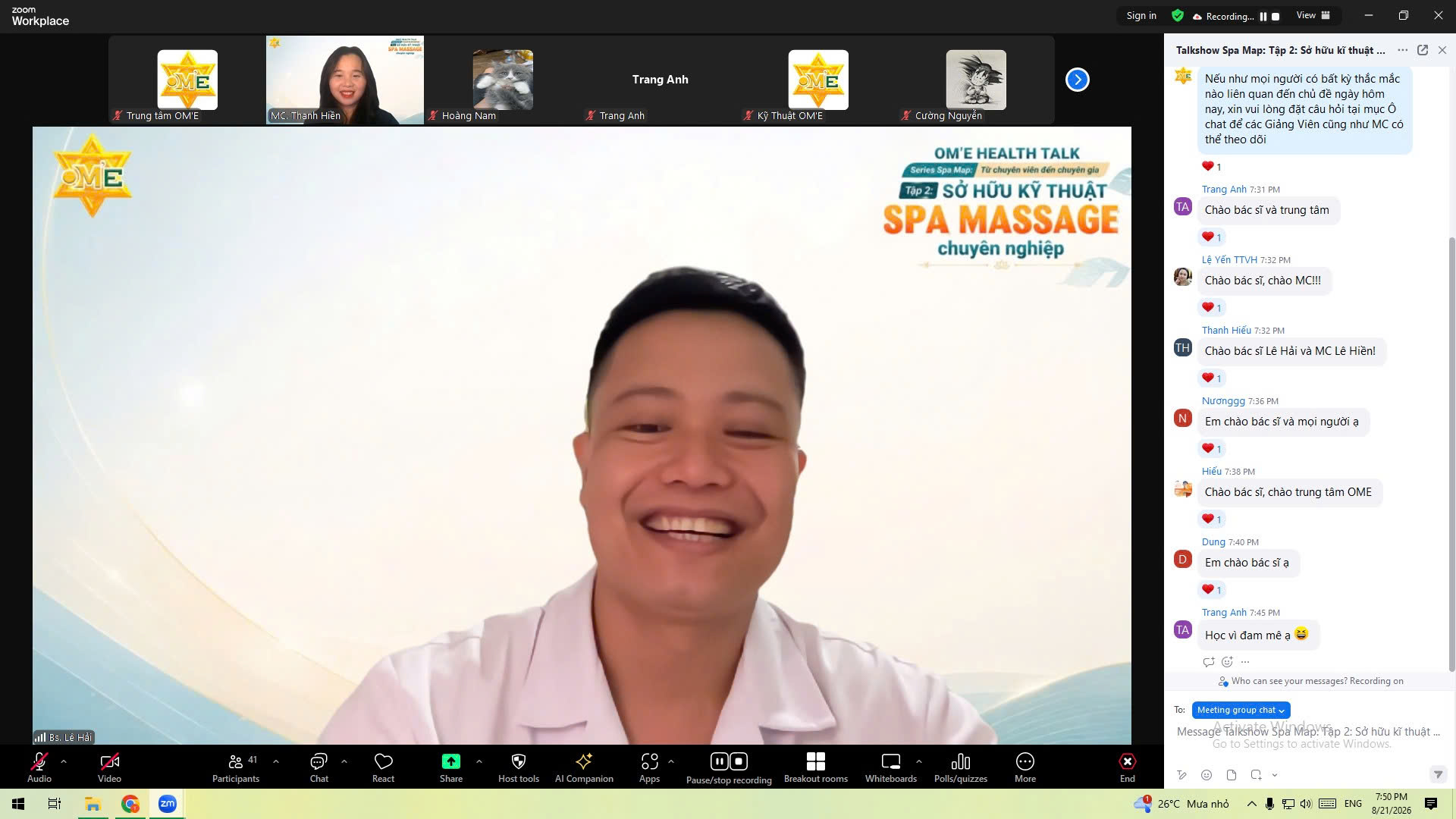Open the React emoji menu

[x=383, y=767]
